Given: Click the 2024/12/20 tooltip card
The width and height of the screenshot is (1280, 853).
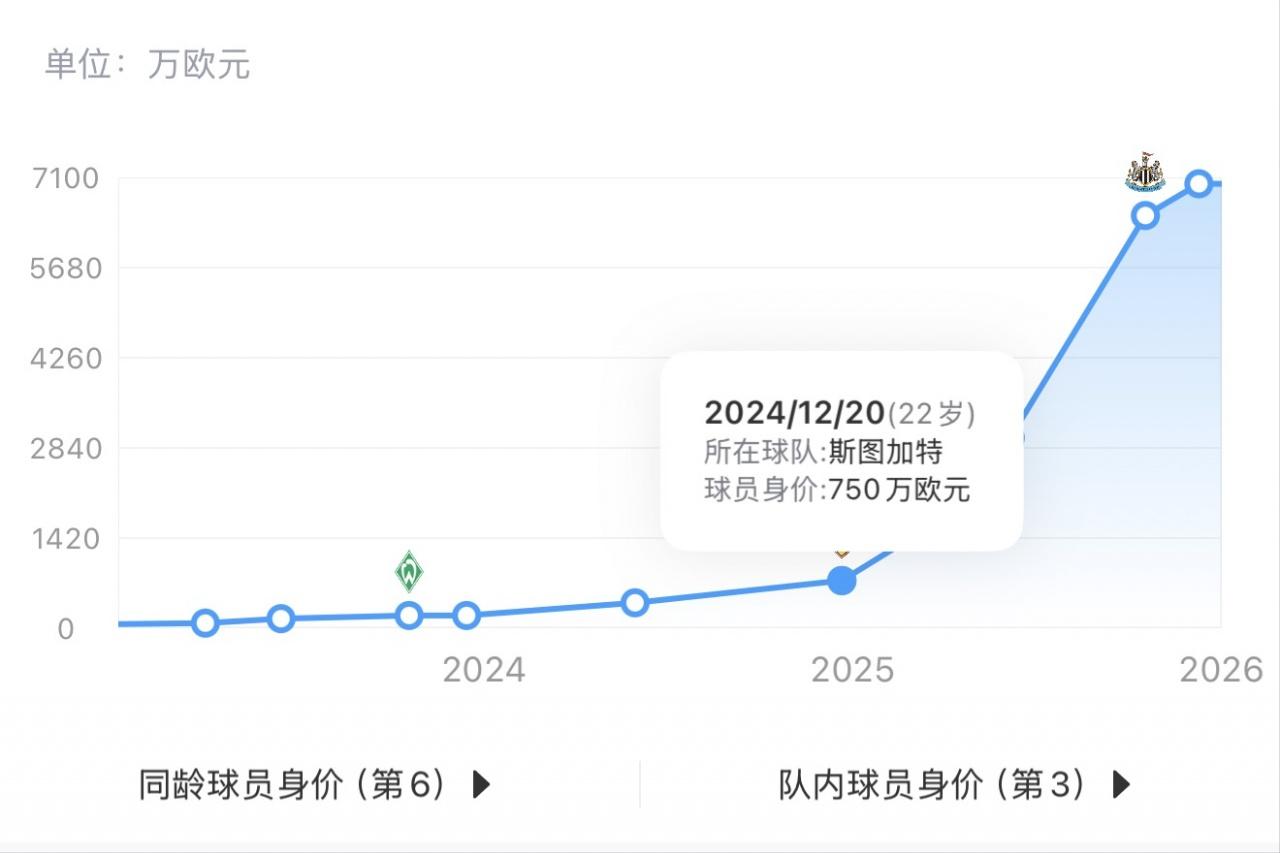Looking at the screenshot, I should click(841, 450).
